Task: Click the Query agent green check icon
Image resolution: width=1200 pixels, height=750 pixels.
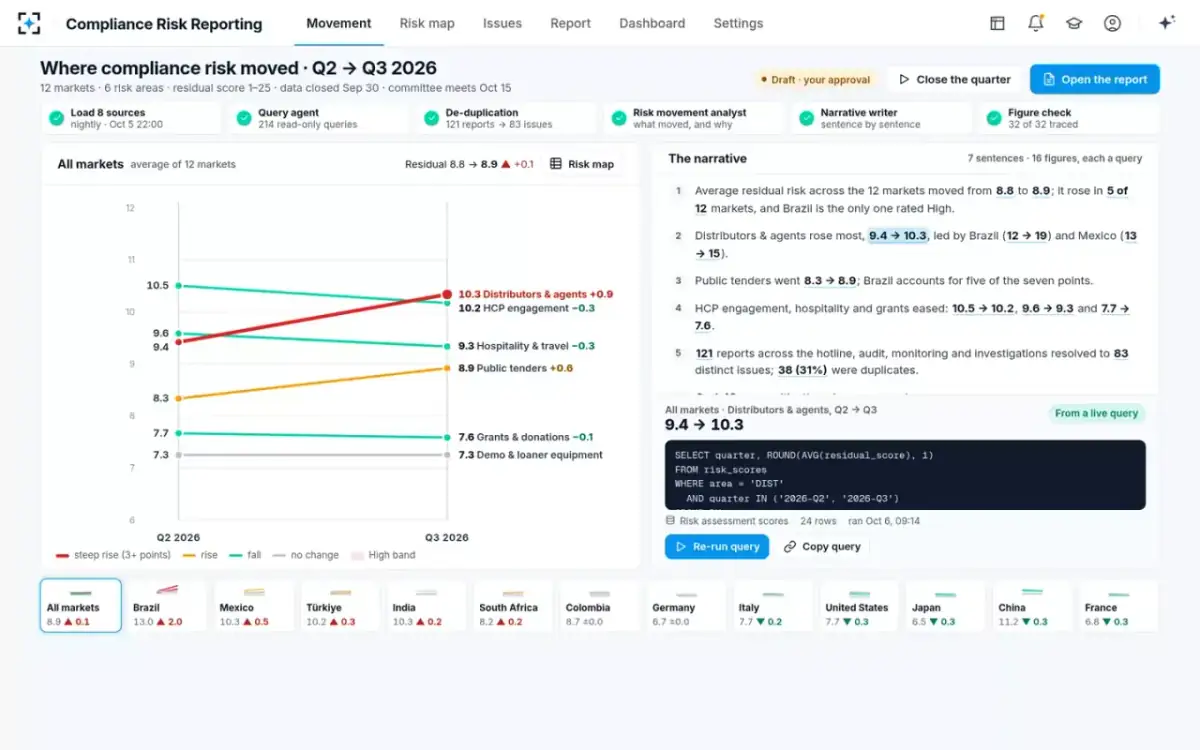Action: point(244,118)
